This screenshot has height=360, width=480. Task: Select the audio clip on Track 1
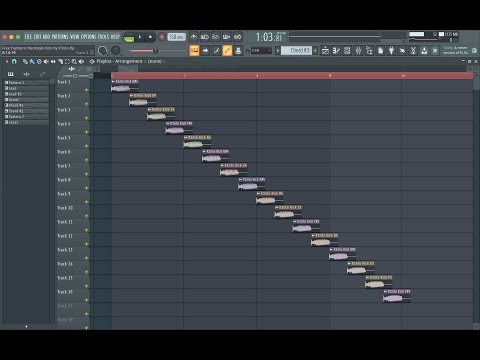pyautogui.click(x=125, y=86)
